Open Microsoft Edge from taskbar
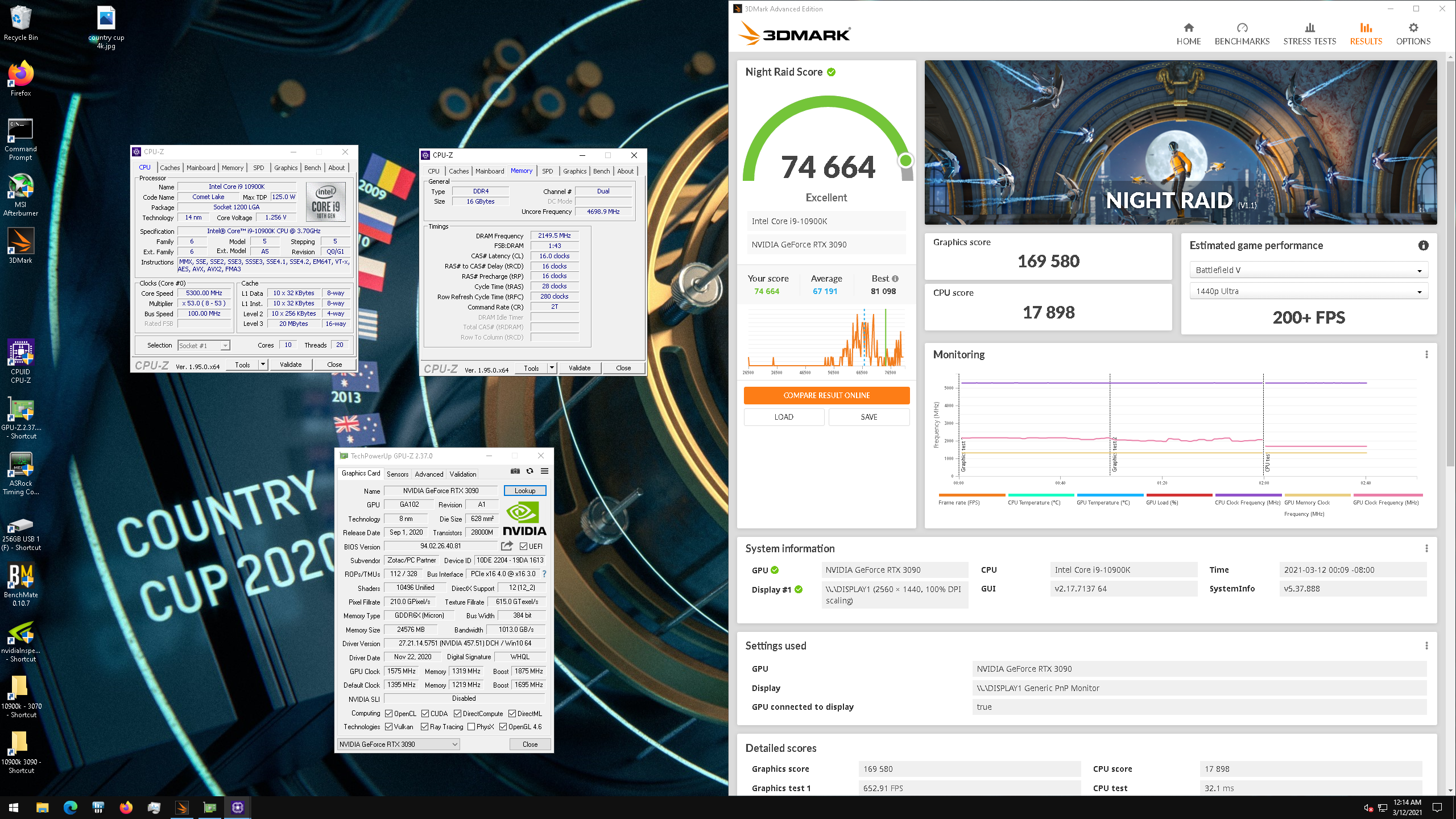This screenshot has height=819, width=1456. point(70,808)
